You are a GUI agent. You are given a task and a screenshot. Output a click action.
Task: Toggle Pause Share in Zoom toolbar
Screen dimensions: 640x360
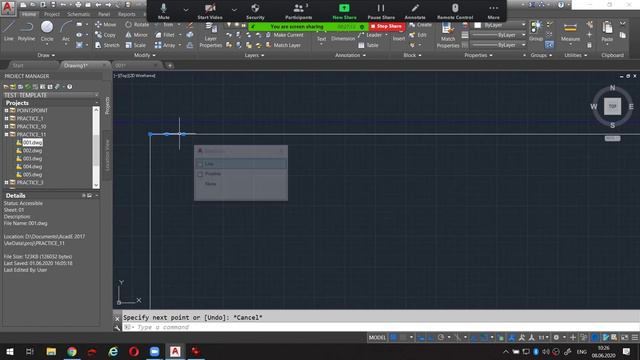pos(381,11)
